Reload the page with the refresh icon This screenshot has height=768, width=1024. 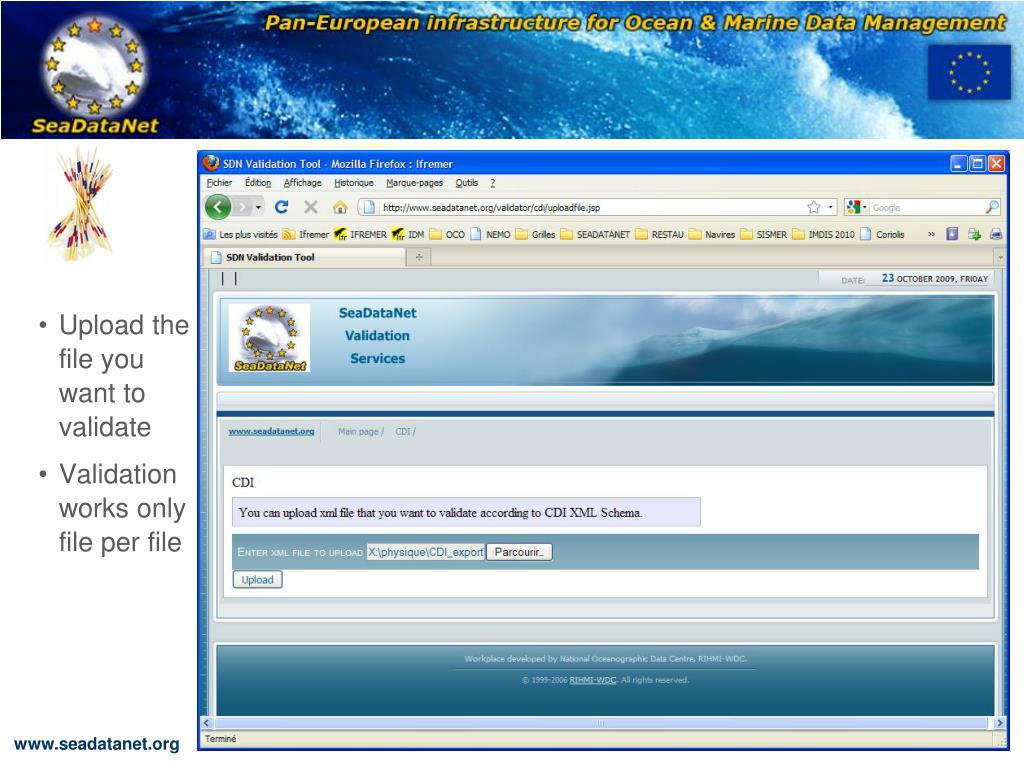281,207
